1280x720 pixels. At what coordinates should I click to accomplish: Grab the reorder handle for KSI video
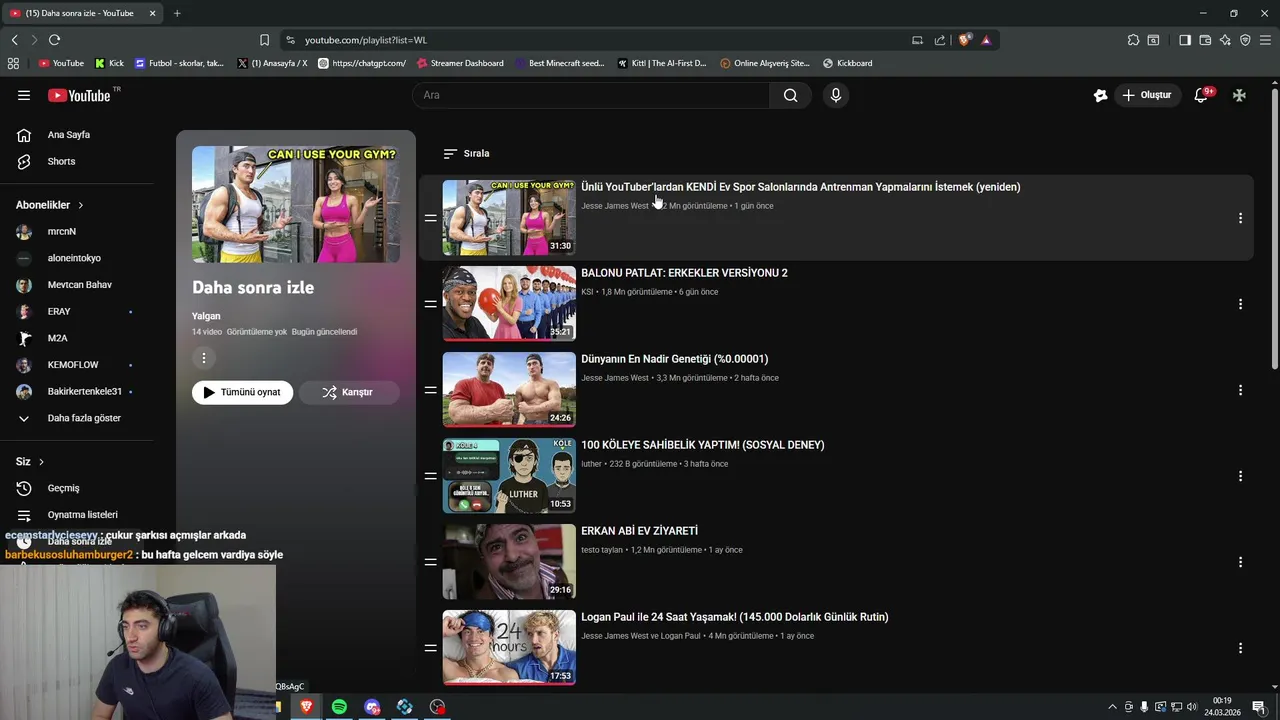pos(430,304)
